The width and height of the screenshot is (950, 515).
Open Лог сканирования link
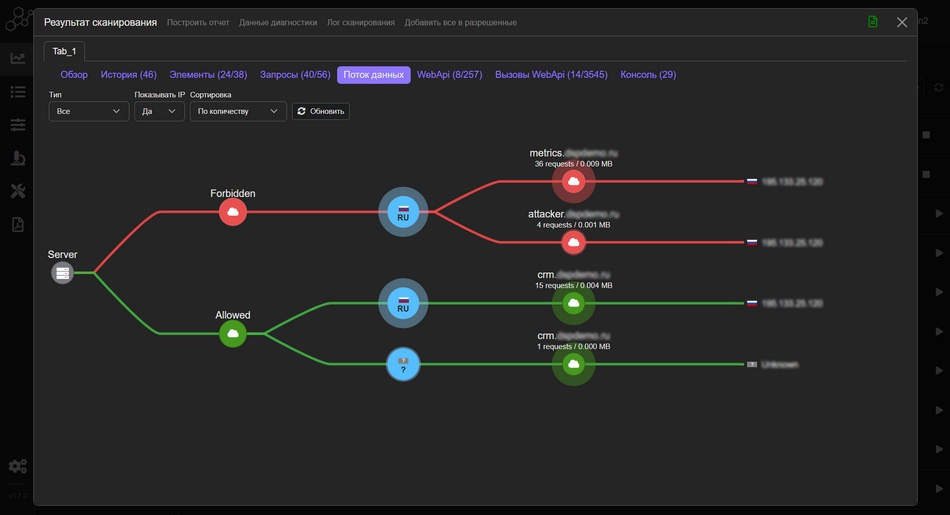(360, 22)
